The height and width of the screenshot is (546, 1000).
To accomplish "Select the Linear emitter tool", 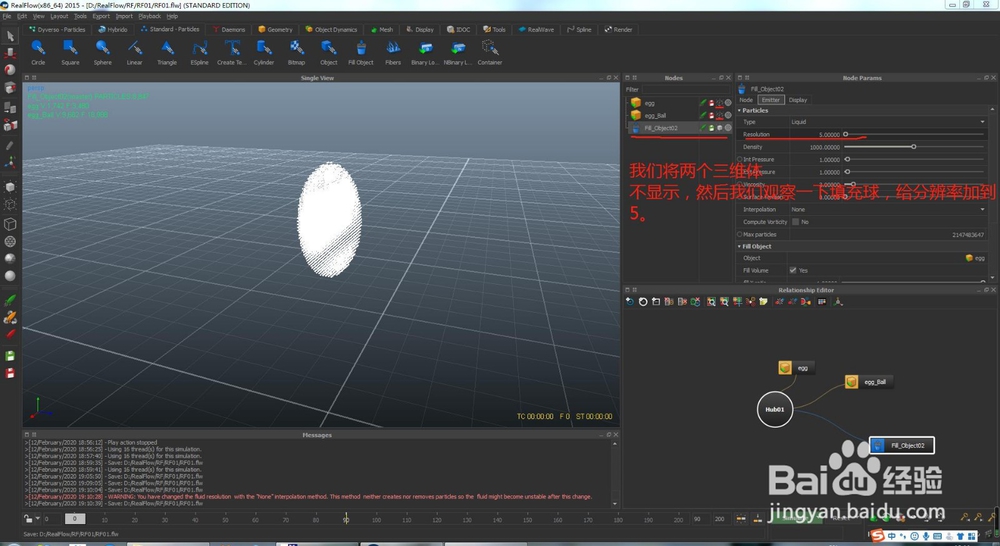I will [135, 52].
